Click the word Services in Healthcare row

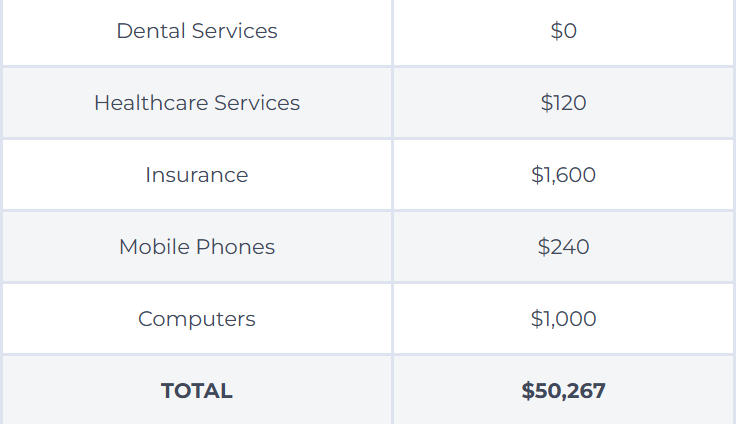point(257,103)
